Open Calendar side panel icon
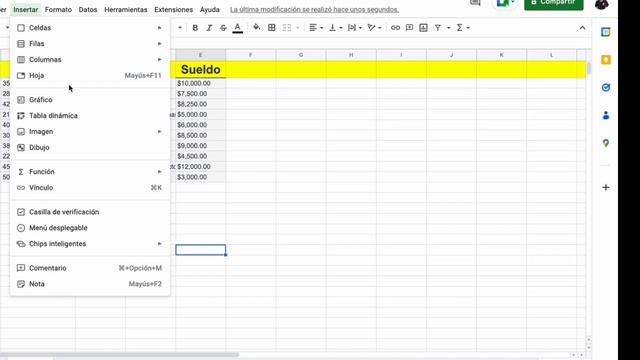This screenshot has width=640, height=360. tap(606, 32)
